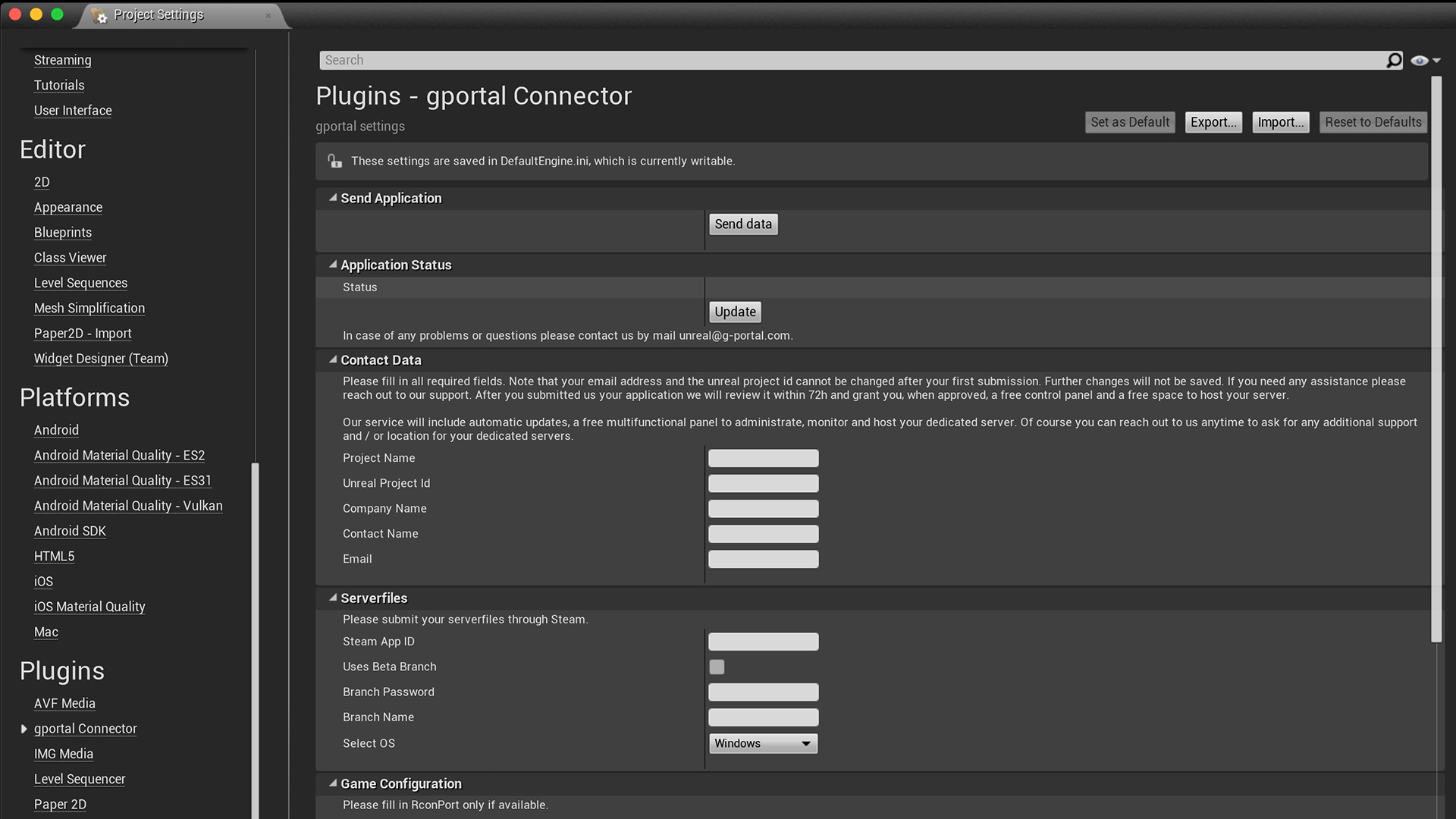Image resolution: width=1456 pixels, height=819 pixels.
Task: Click the Project Settings tab icon
Action: [x=99, y=15]
